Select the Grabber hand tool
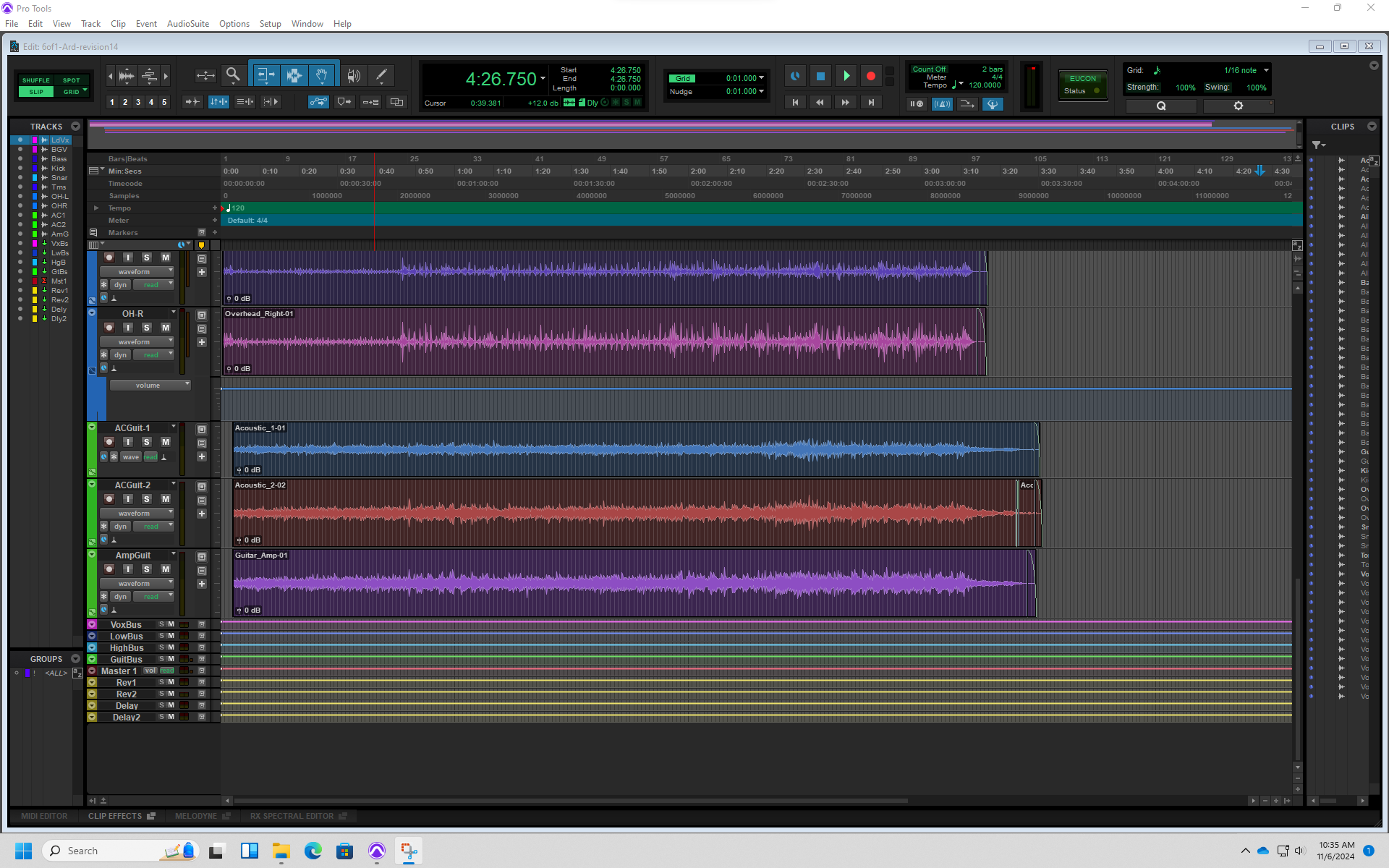 tap(322, 75)
